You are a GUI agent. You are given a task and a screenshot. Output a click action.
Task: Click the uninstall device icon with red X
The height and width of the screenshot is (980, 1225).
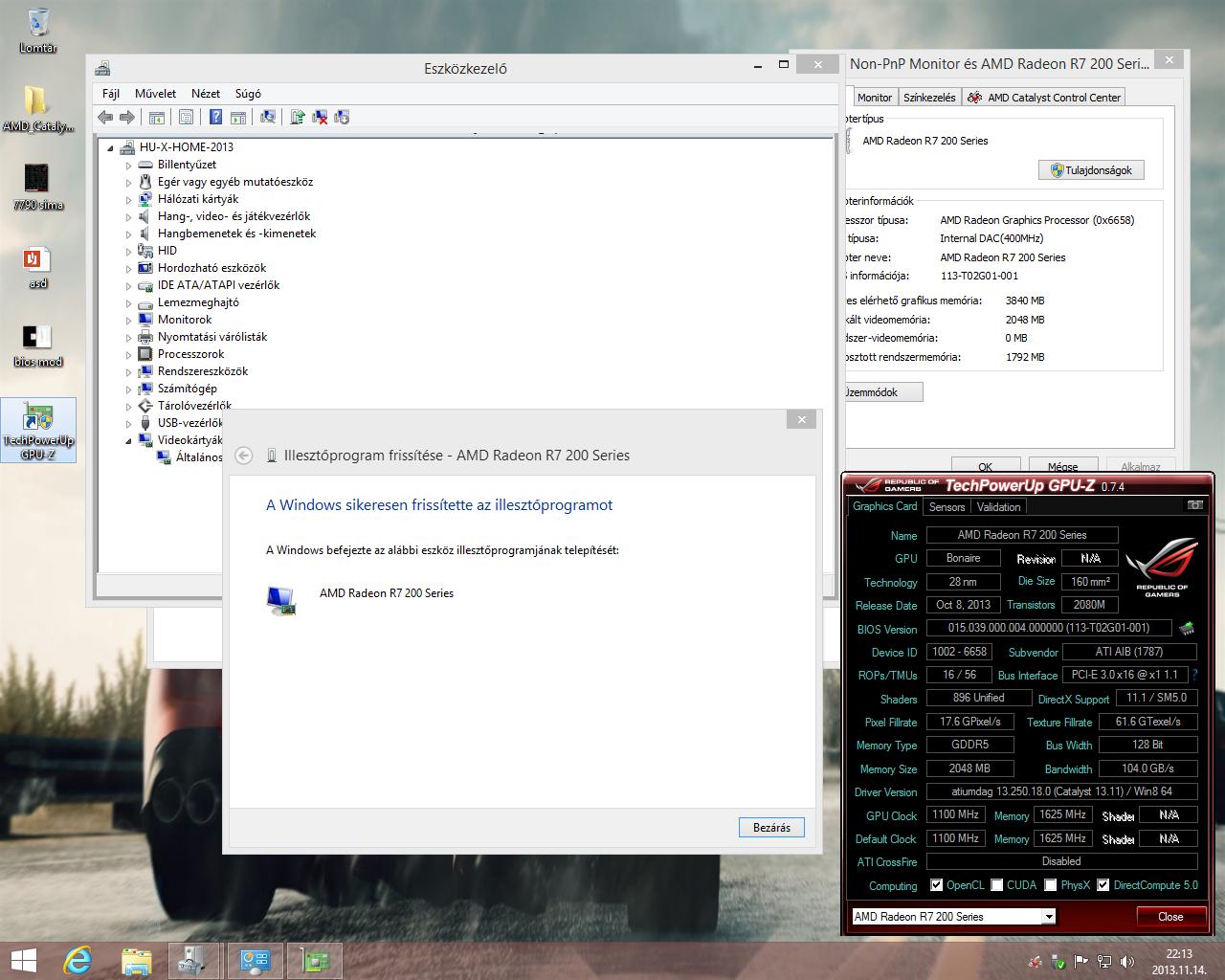coord(320,117)
